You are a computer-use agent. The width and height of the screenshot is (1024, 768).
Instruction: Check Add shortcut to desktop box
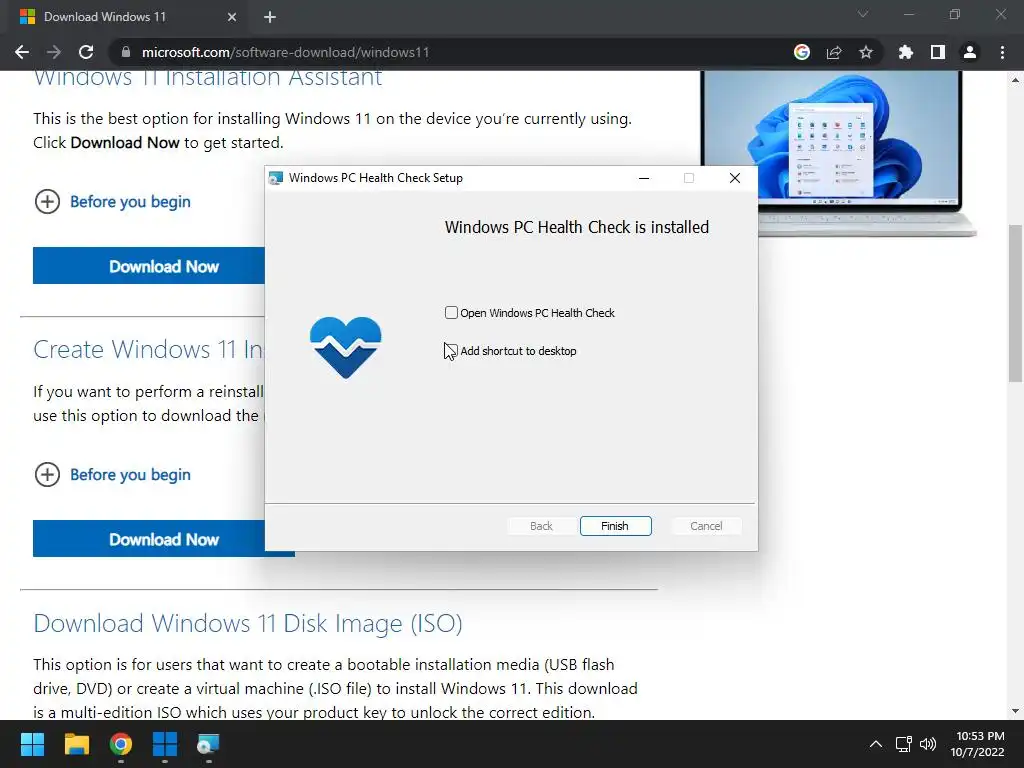(451, 351)
